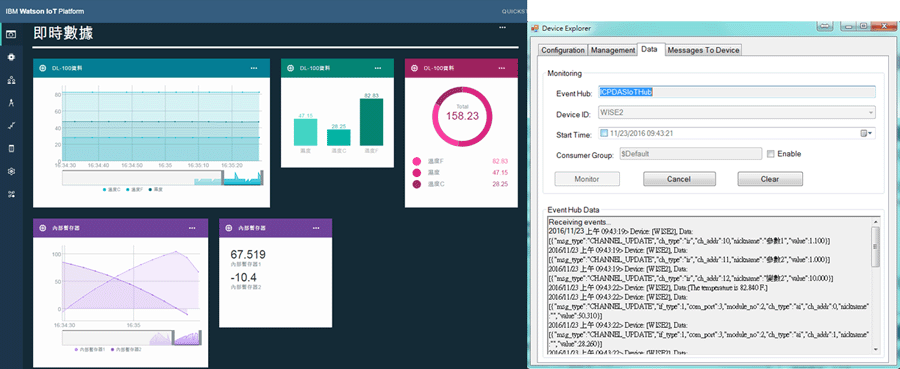This screenshot has width=900, height=369.
Task: Open the Boards icon in sidebar
Action: coord(11,34)
